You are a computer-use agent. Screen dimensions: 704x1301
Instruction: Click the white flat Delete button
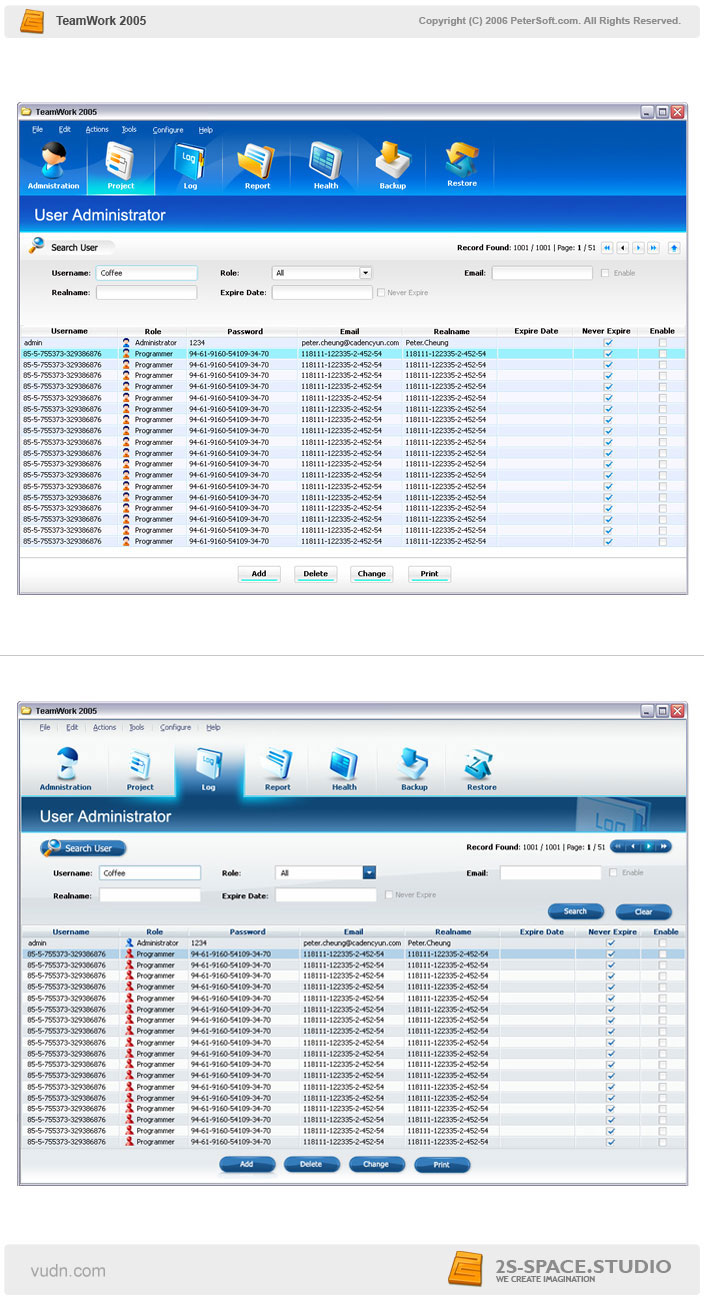click(315, 574)
